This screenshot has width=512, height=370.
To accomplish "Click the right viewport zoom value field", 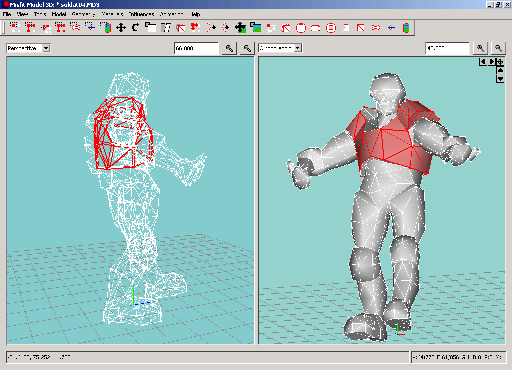I will (447, 48).
